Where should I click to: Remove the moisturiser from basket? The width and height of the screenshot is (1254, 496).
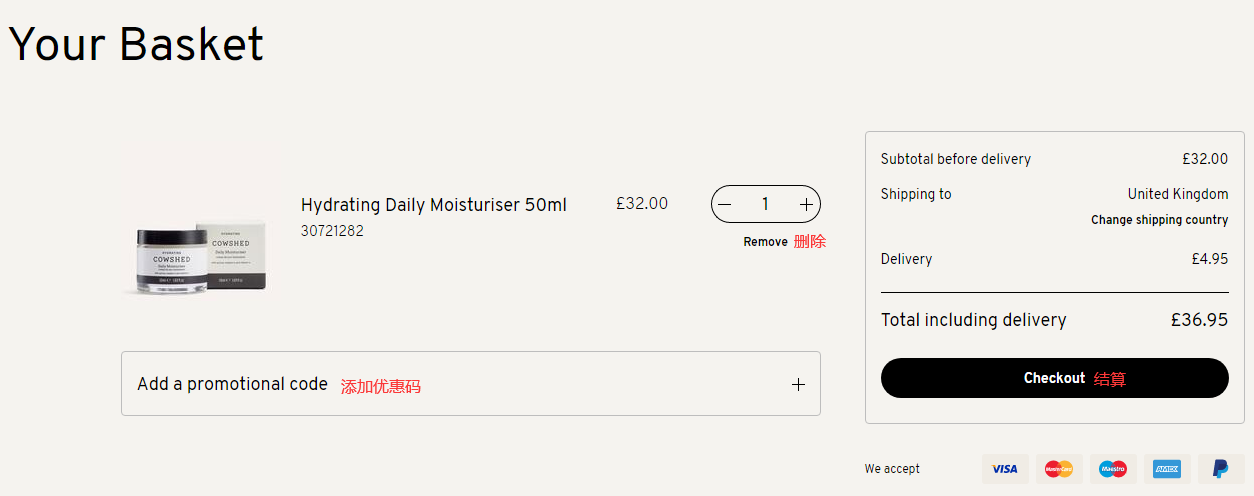(x=765, y=242)
